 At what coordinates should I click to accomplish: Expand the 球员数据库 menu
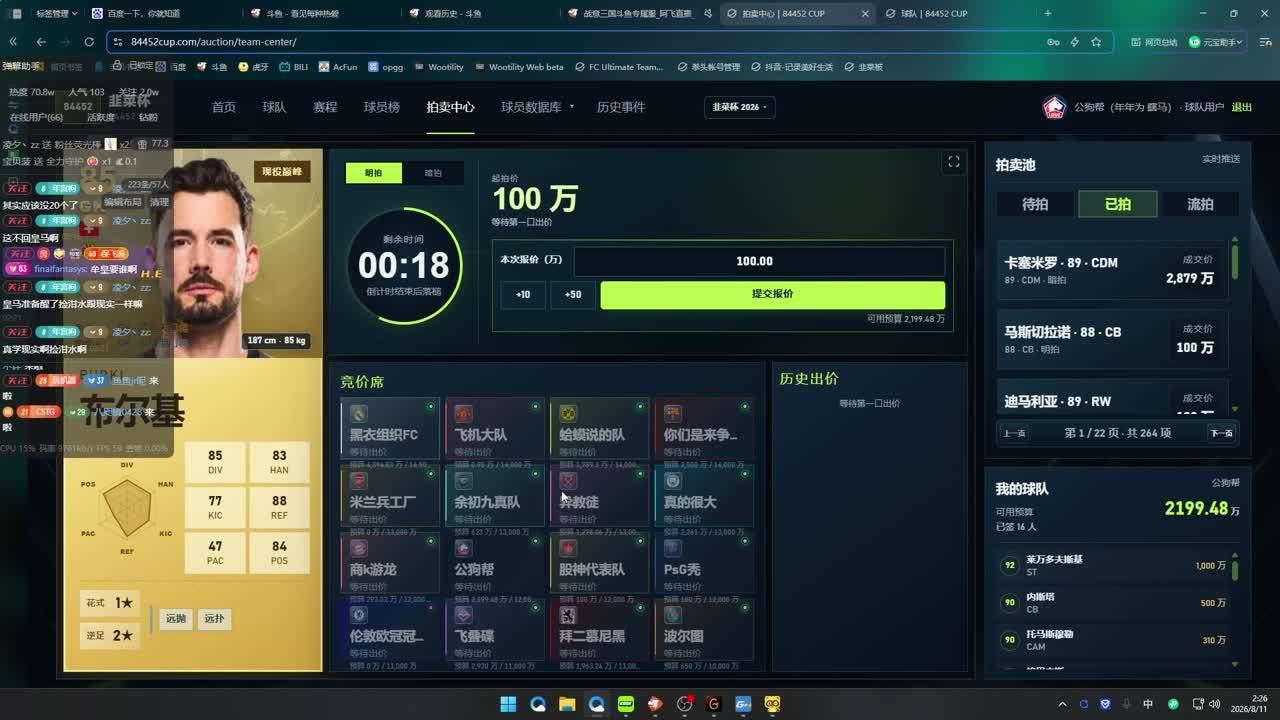tap(538, 107)
